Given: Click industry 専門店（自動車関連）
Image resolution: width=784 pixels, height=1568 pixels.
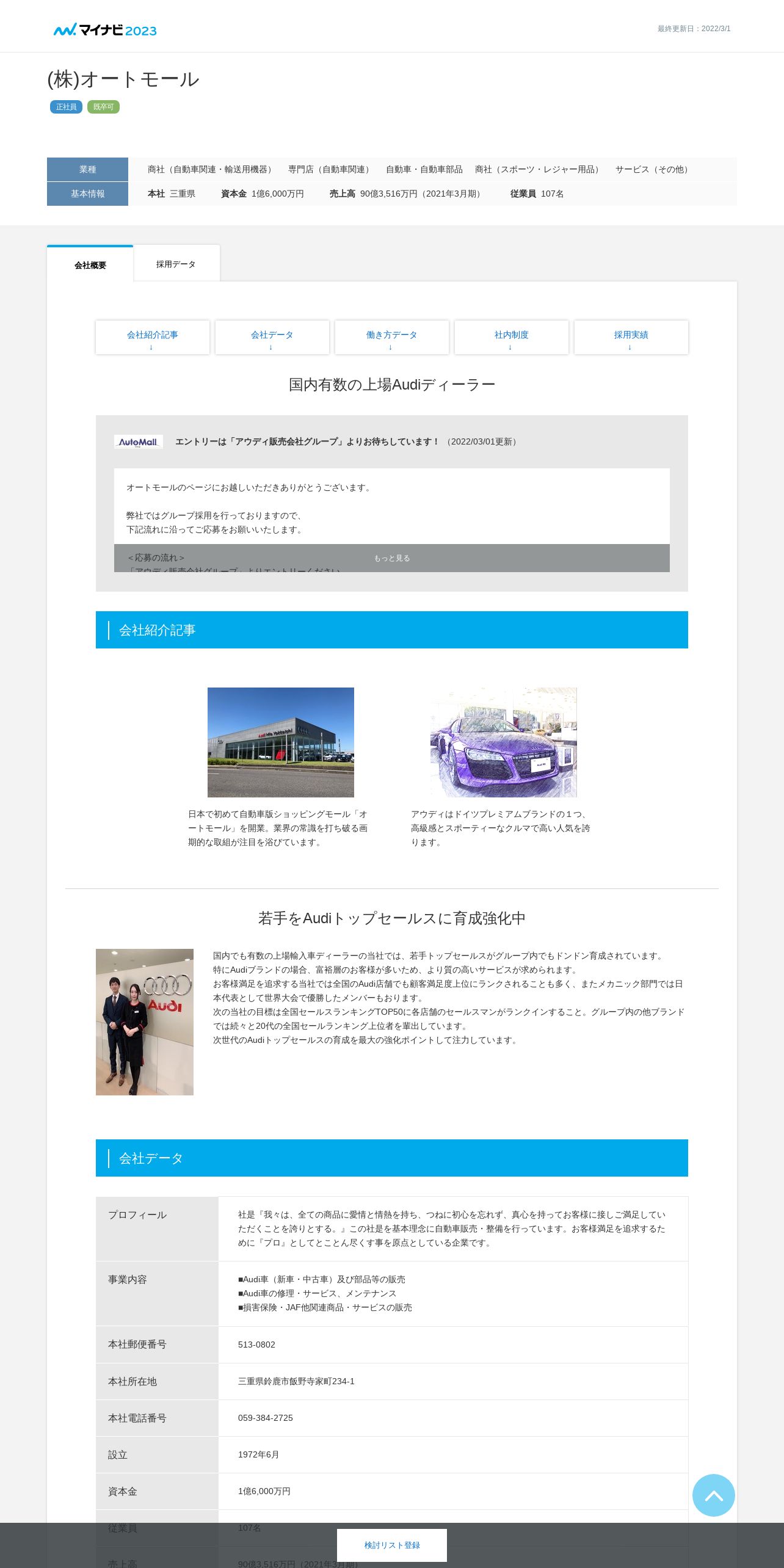Looking at the screenshot, I should pyautogui.click(x=330, y=169).
